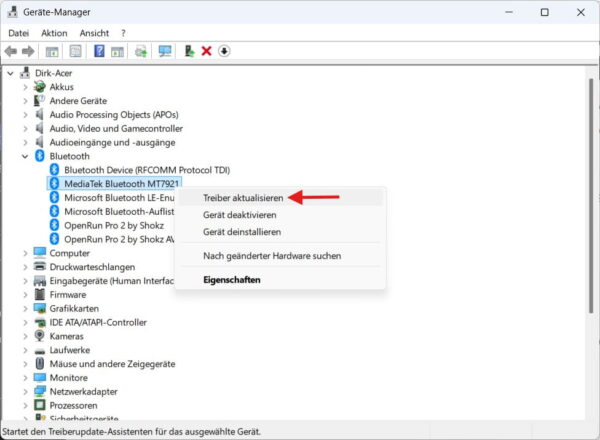The image size is (600, 440).
Task: Select Eingabegeräte (Human Interface) row
Action: point(112,281)
